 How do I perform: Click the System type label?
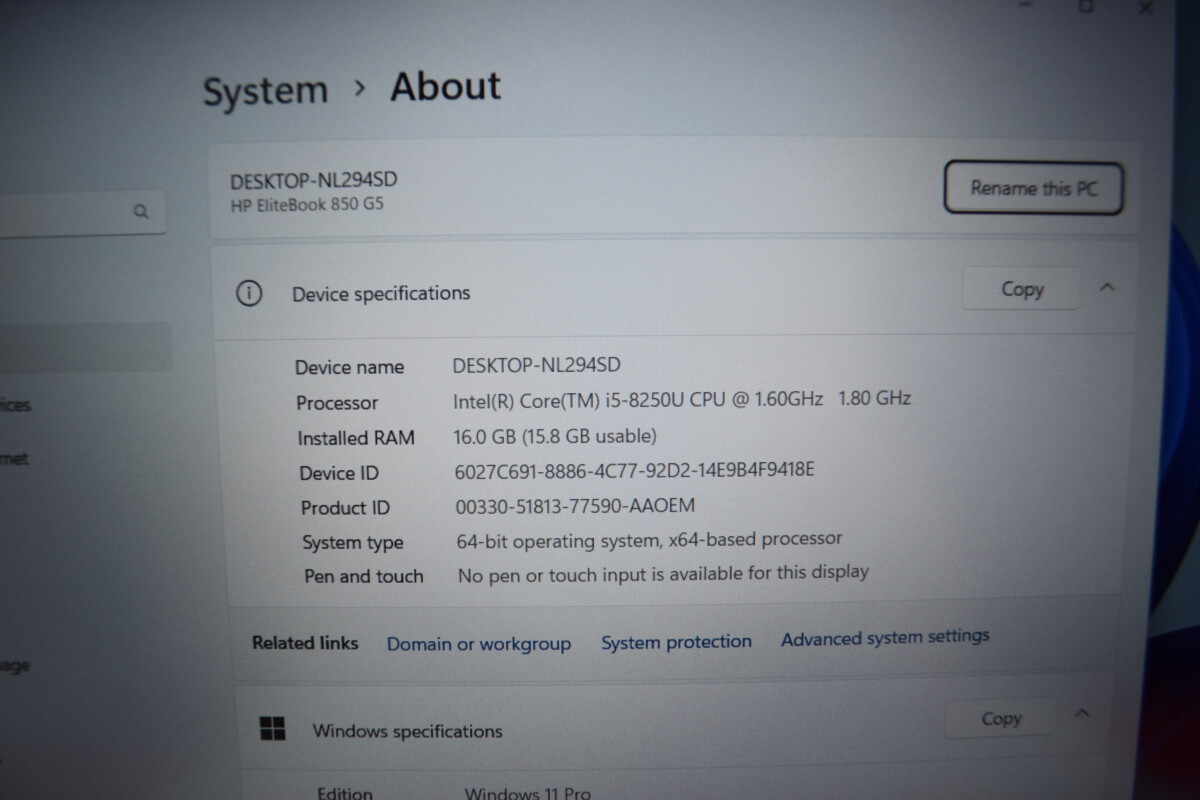353,543
